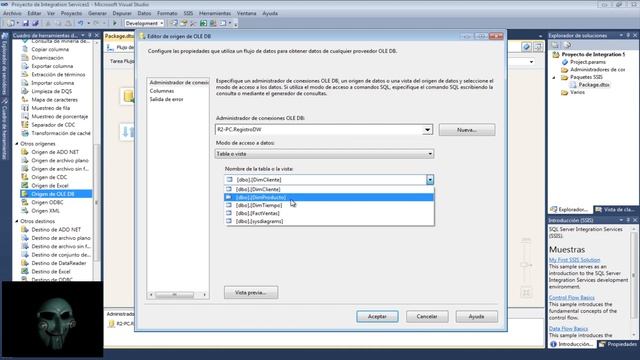The image size is (640, 360).
Task: Open the Salida de error page
Action: [x=166, y=99]
